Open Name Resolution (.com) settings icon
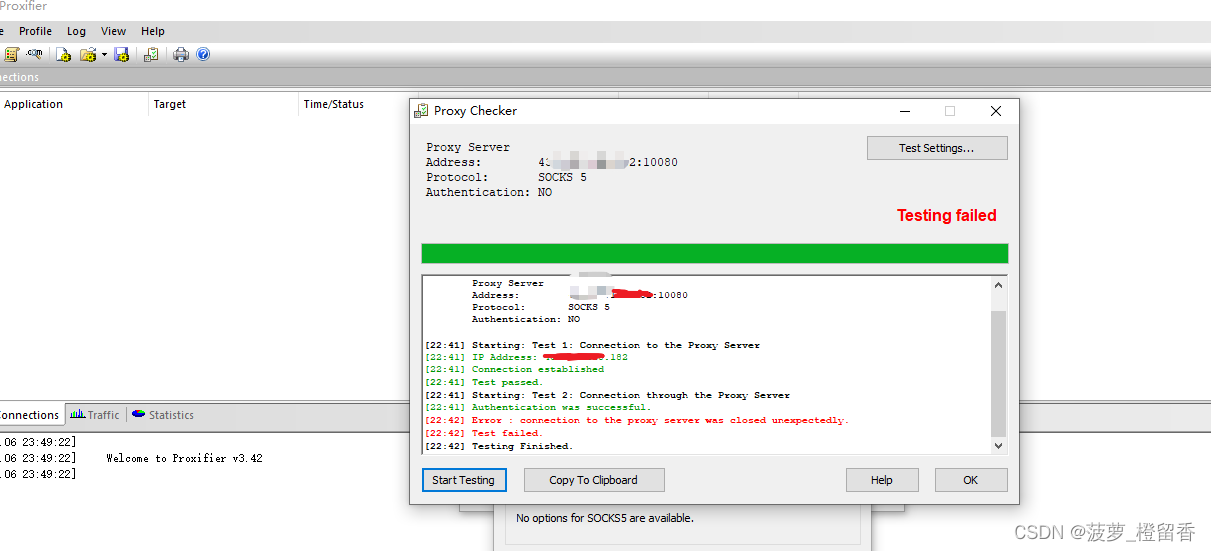The height and width of the screenshot is (551, 1211). [35, 54]
